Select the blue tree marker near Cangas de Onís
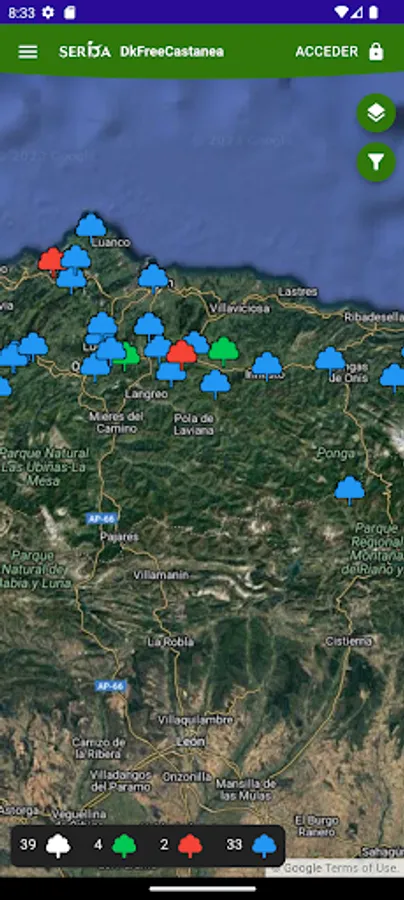 tap(330, 360)
